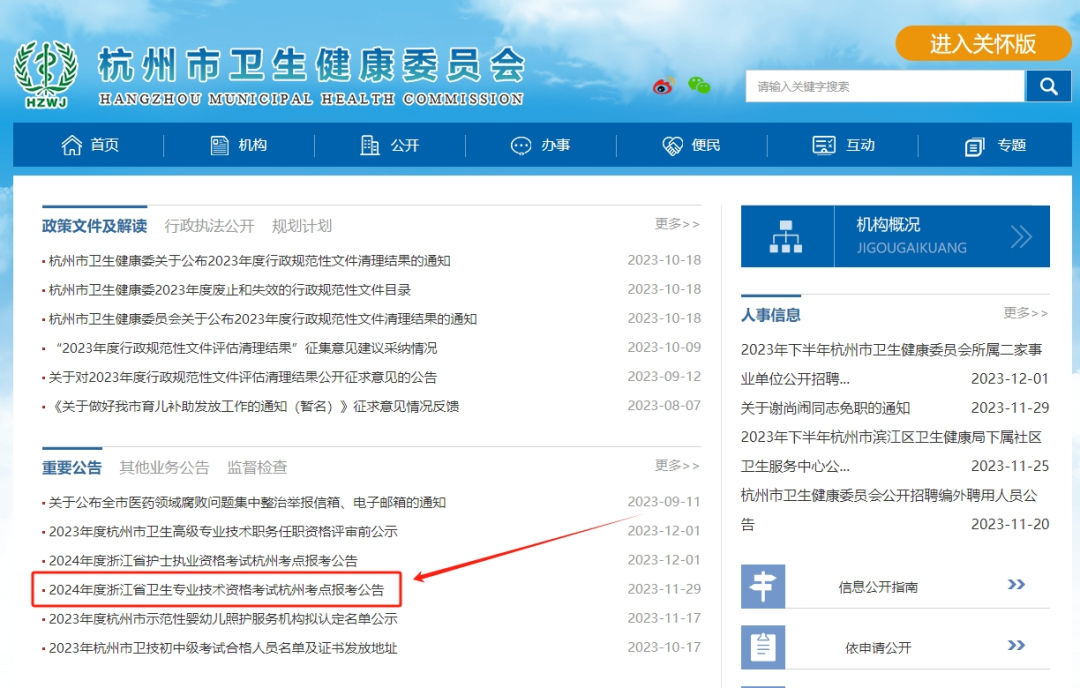Click the 依申请公开 clipboard icon
This screenshot has height=688, width=1080.
762,647
